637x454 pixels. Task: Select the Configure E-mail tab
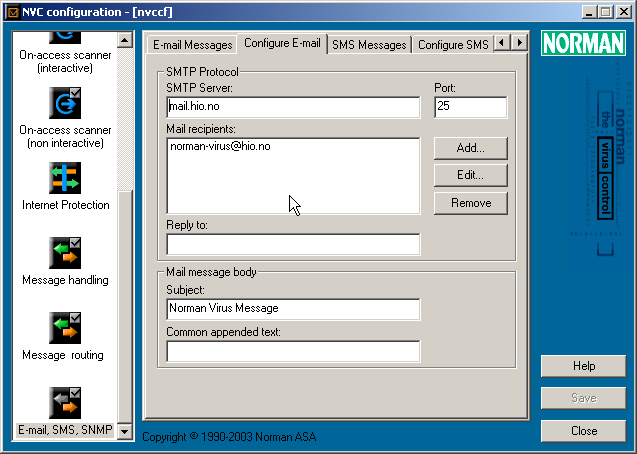pos(282,43)
